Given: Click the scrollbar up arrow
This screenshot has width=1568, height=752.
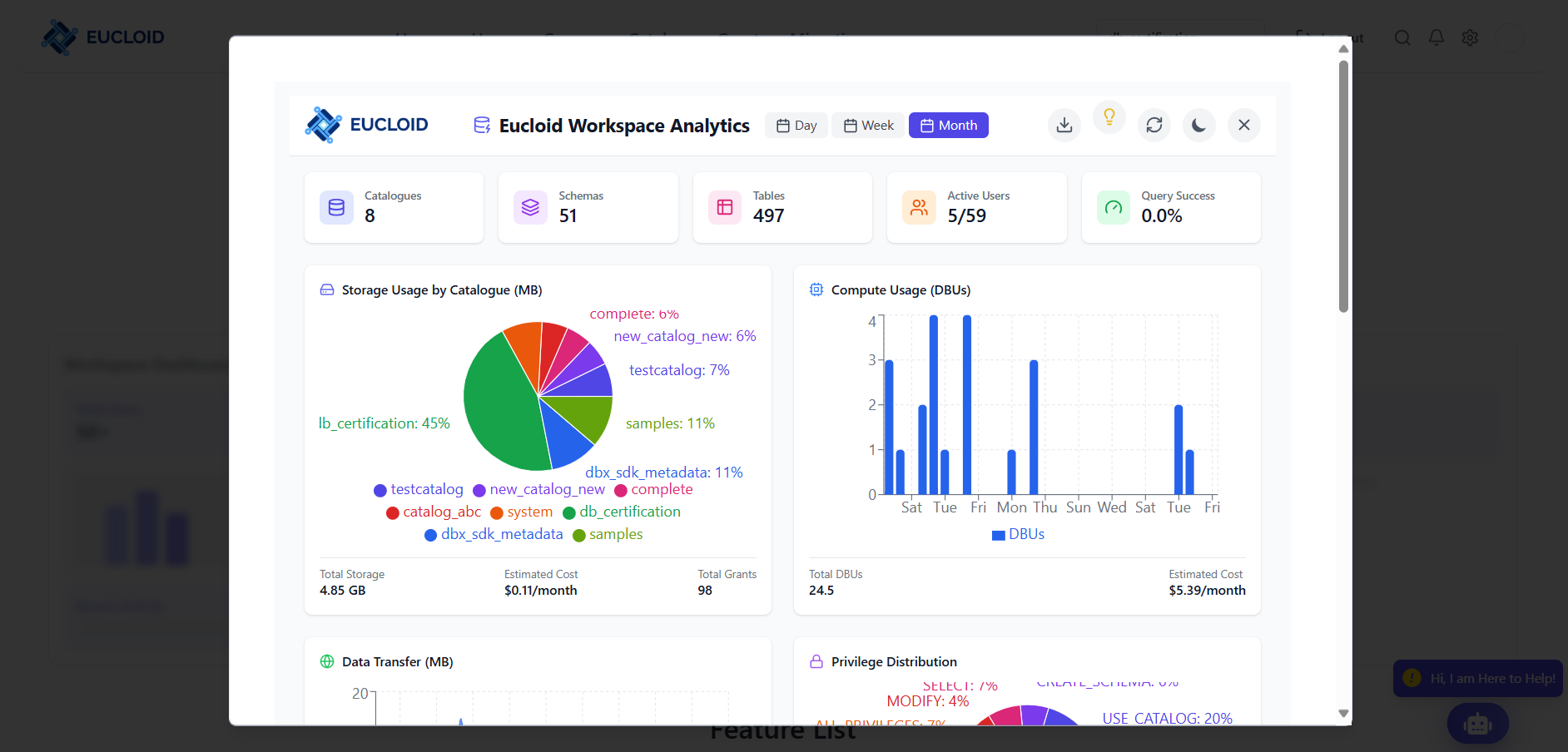Looking at the screenshot, I should coord(1343,48).
